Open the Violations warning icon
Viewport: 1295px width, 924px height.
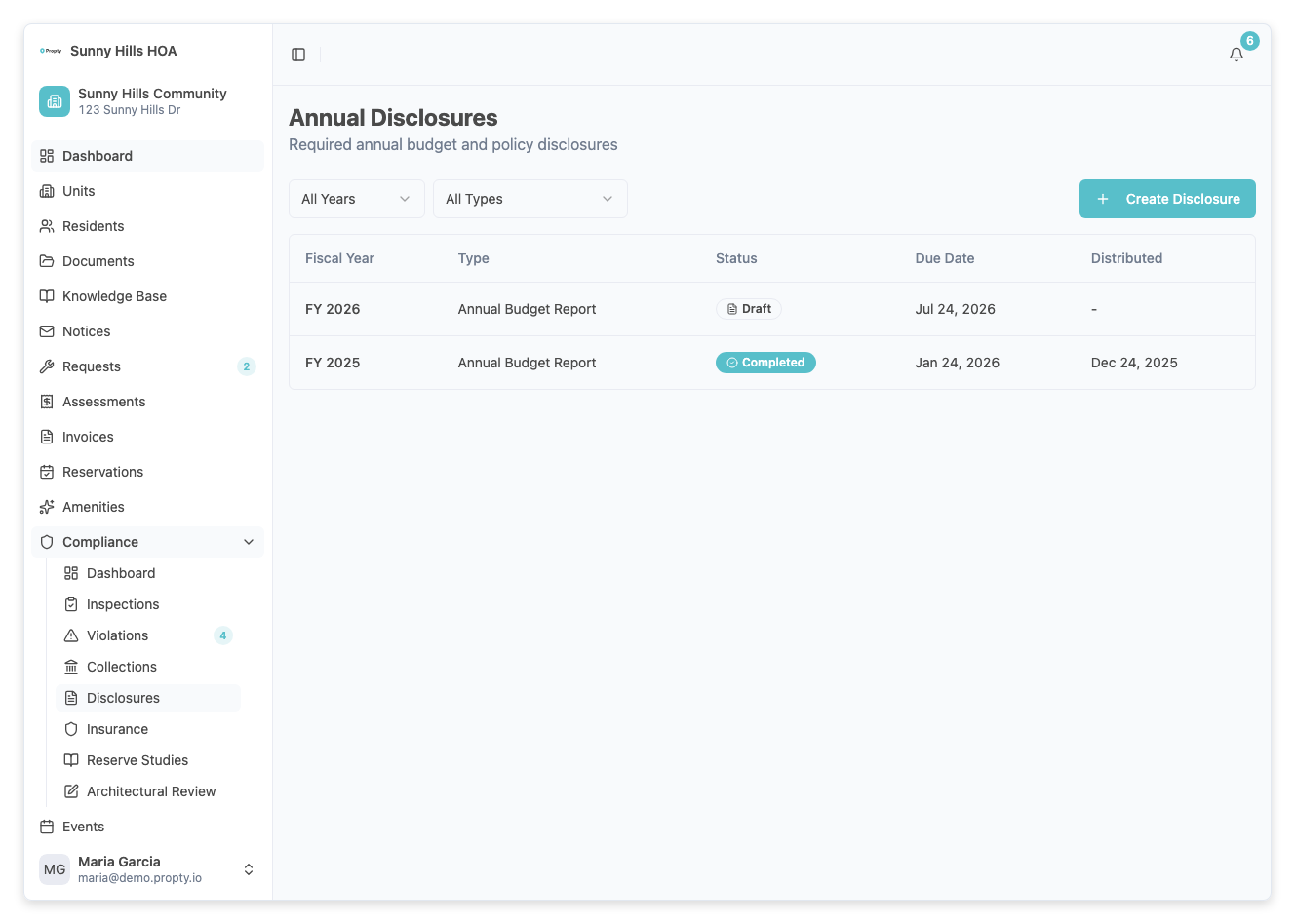coord(70,635)
